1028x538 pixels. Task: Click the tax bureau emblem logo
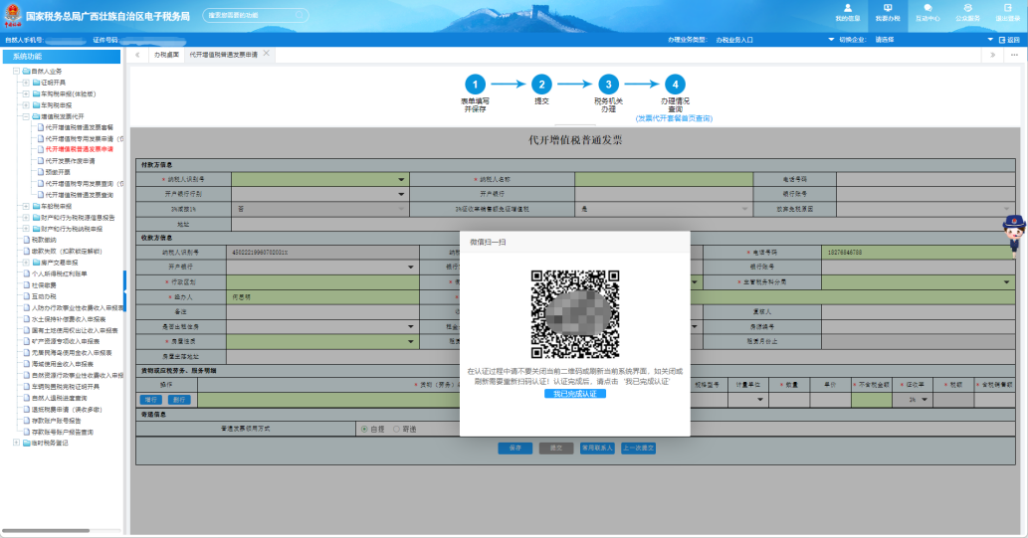(x=12, y=16)
